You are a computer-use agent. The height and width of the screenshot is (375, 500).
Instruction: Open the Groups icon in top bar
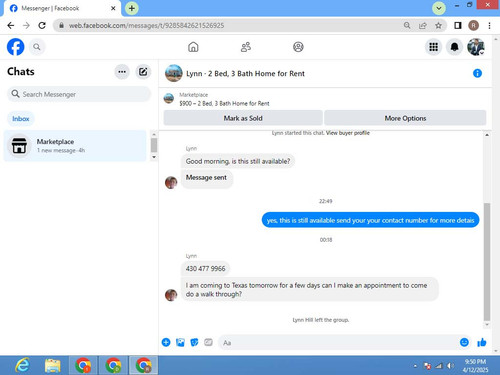pos(298,47)
